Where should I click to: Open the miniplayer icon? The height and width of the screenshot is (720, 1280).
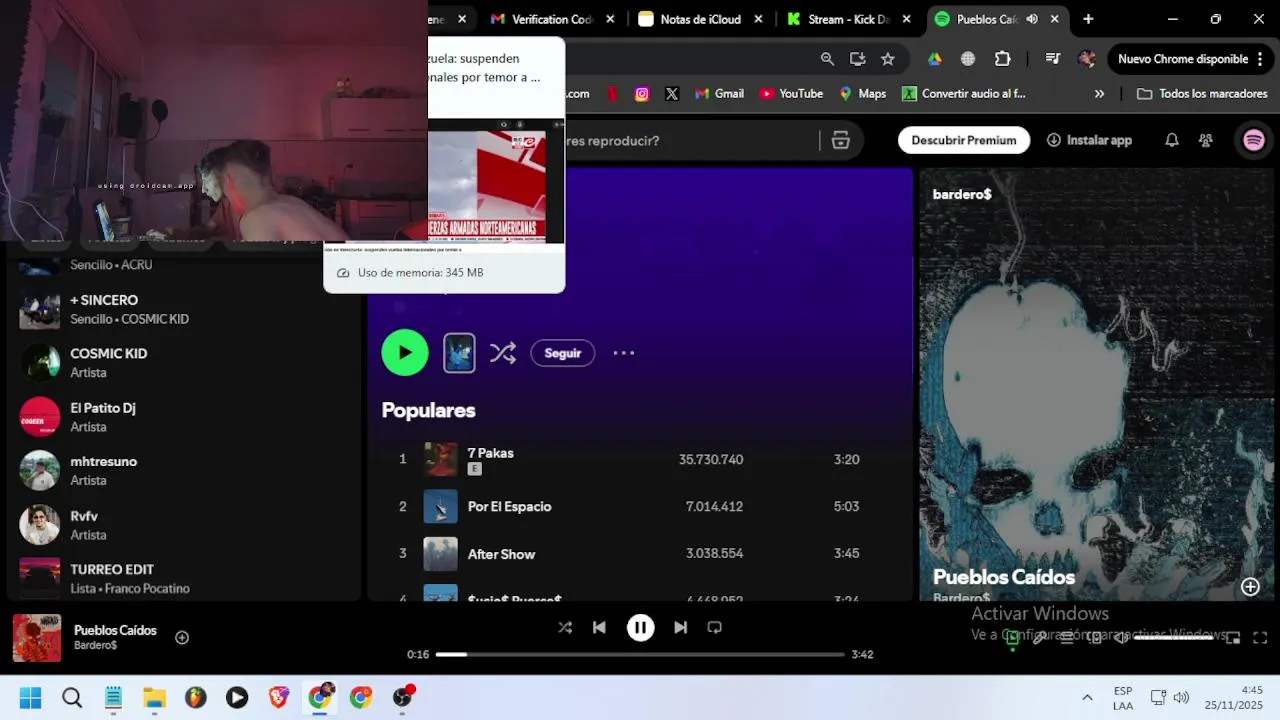[1233, 637]
